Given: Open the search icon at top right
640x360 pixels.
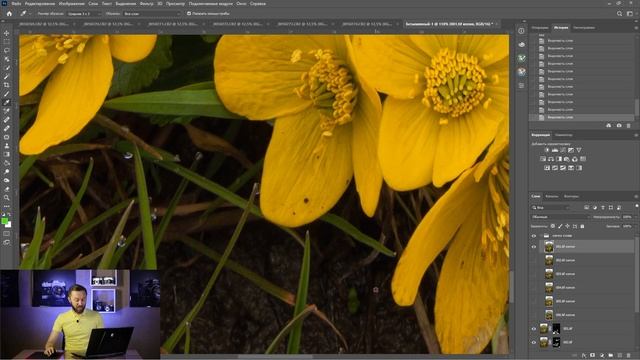Looking at the screenshot, I should click(x=620, y=13).
